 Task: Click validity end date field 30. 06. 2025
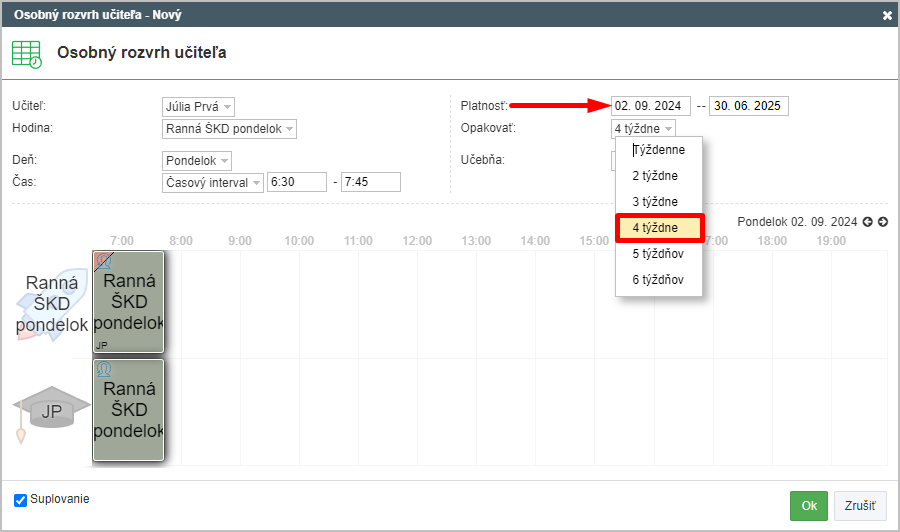[749, 106]
